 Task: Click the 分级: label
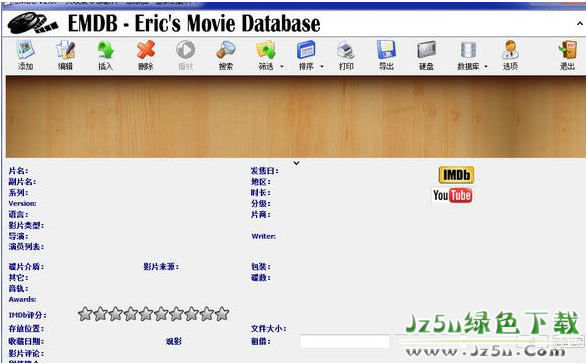(261, 203)
